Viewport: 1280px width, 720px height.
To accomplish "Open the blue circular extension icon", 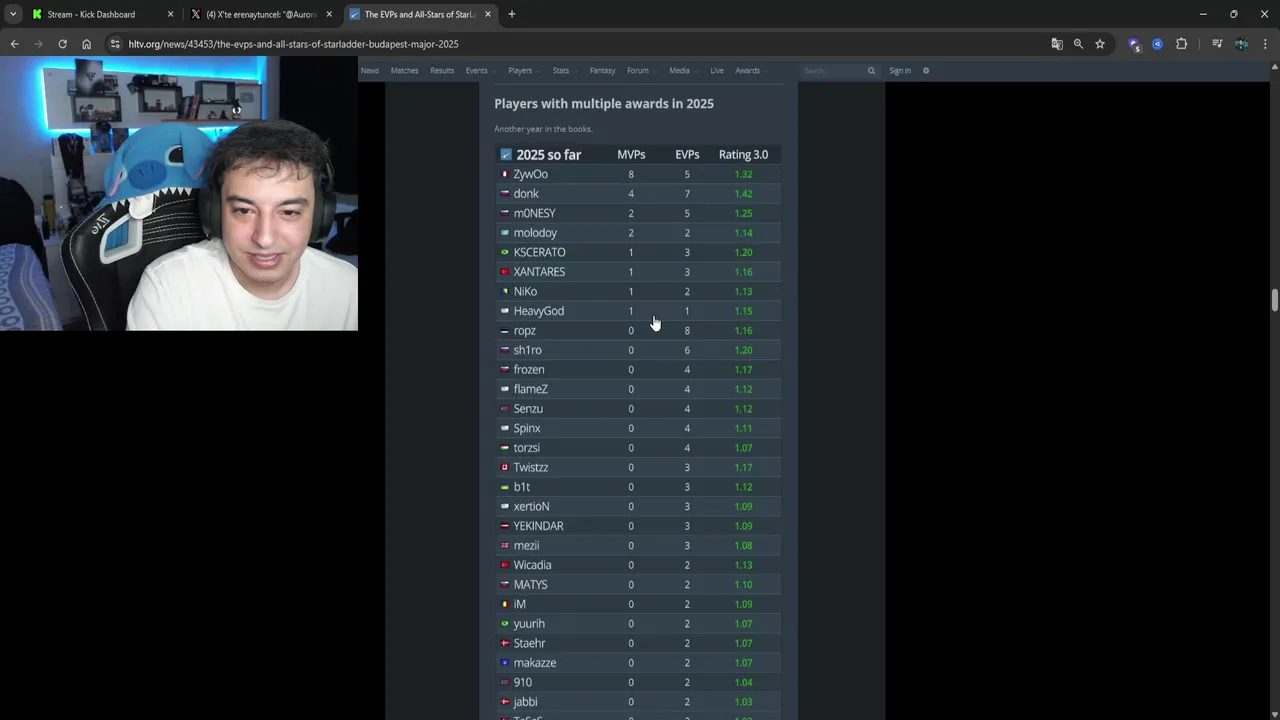I will tap(1157, 44).
